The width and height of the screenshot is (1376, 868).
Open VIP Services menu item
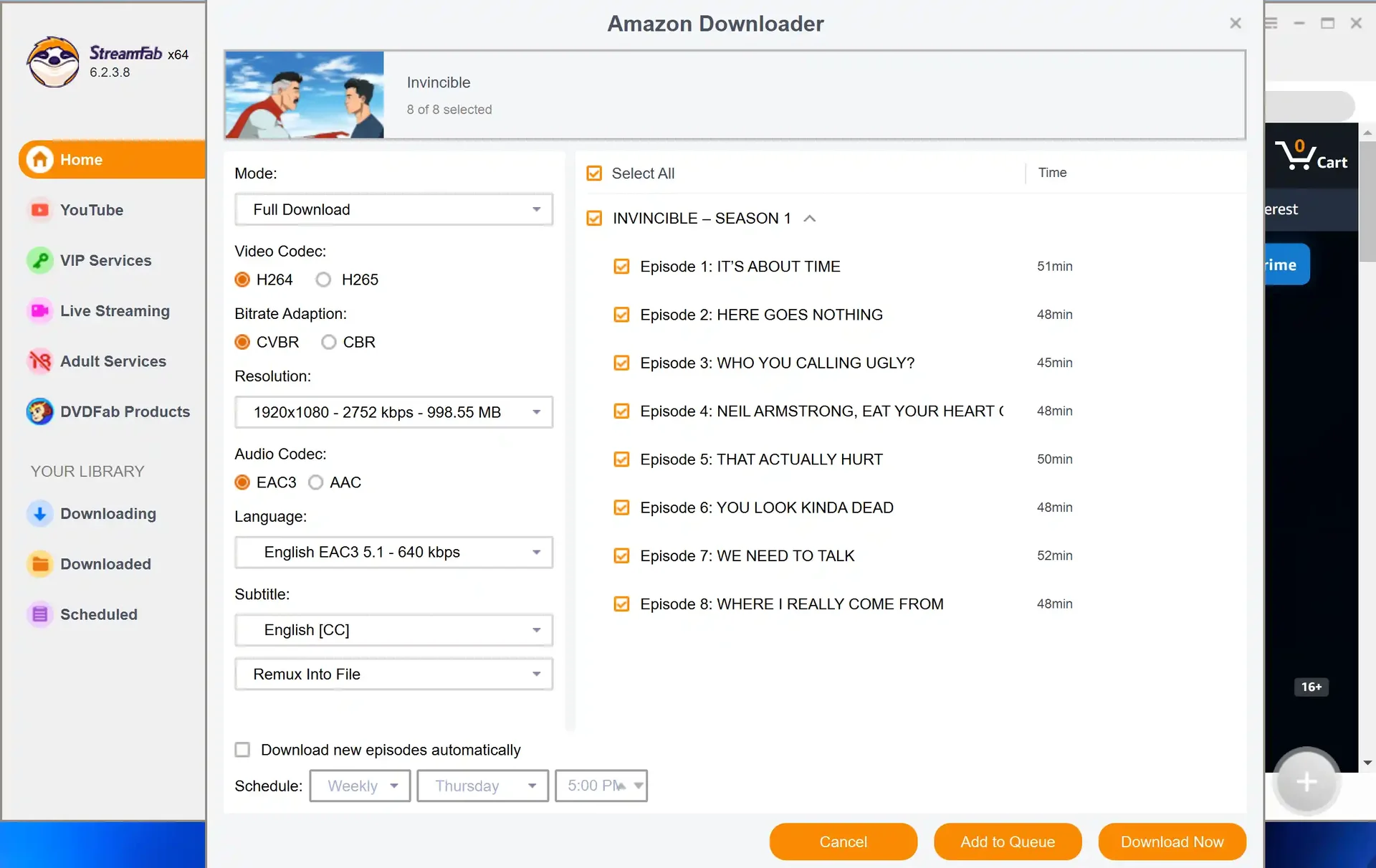pos(106,260)
